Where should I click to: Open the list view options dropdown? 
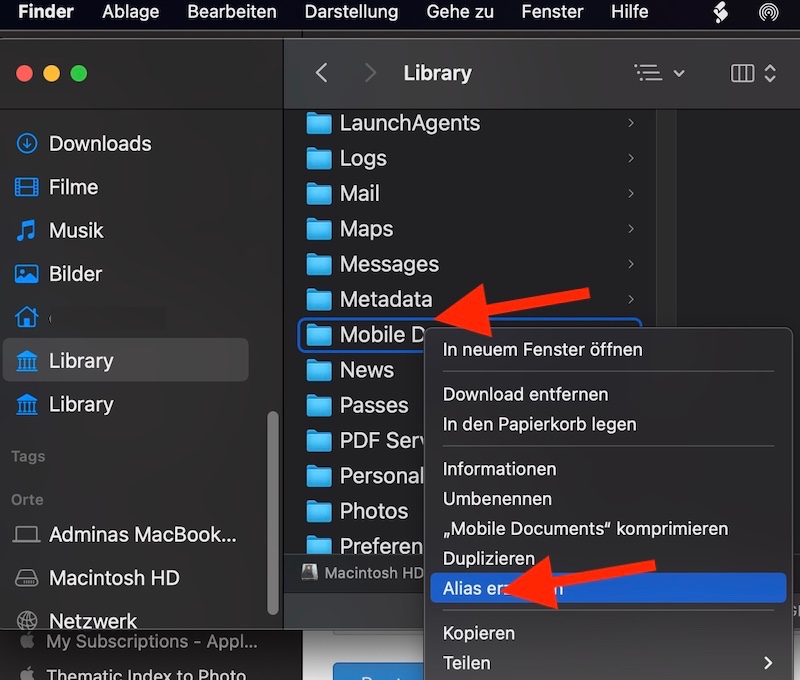659,73
